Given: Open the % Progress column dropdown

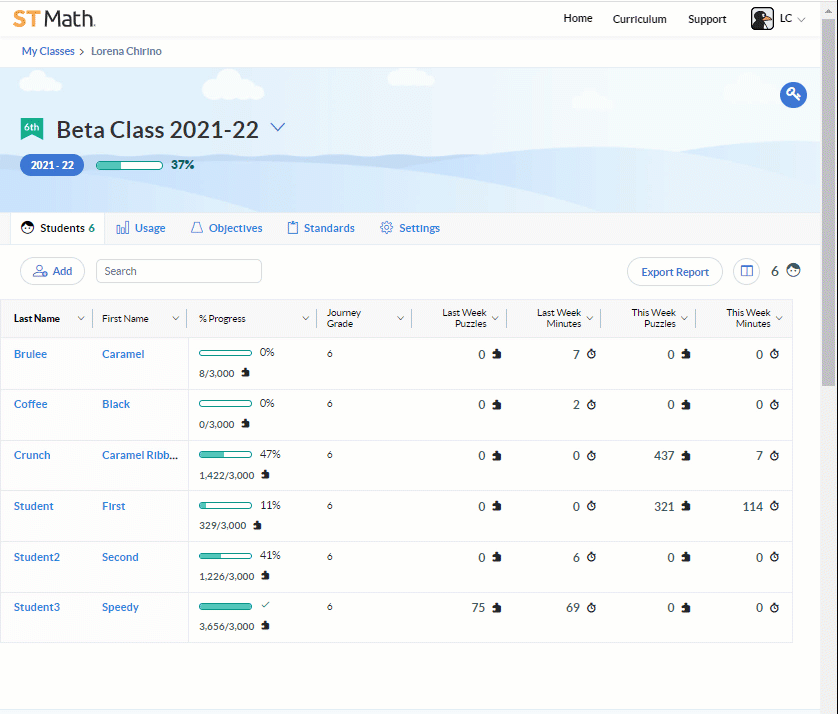Looking at the screenshot, I should pyautogui.click(x=306, y=318).
